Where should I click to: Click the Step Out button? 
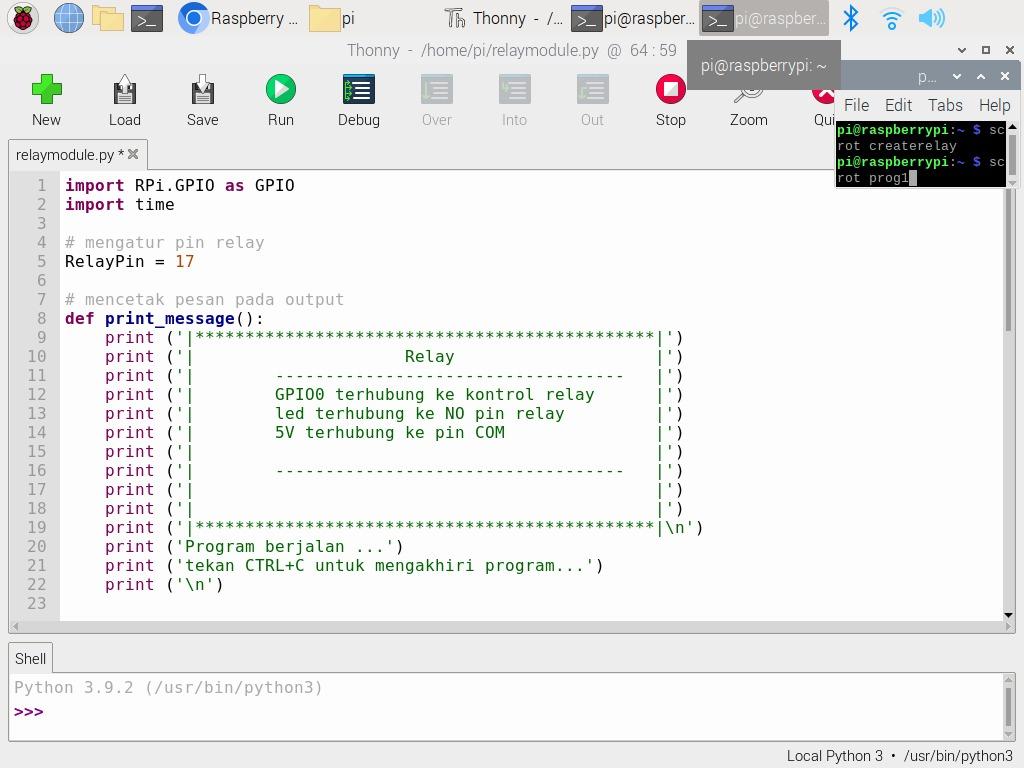point(592,100)
